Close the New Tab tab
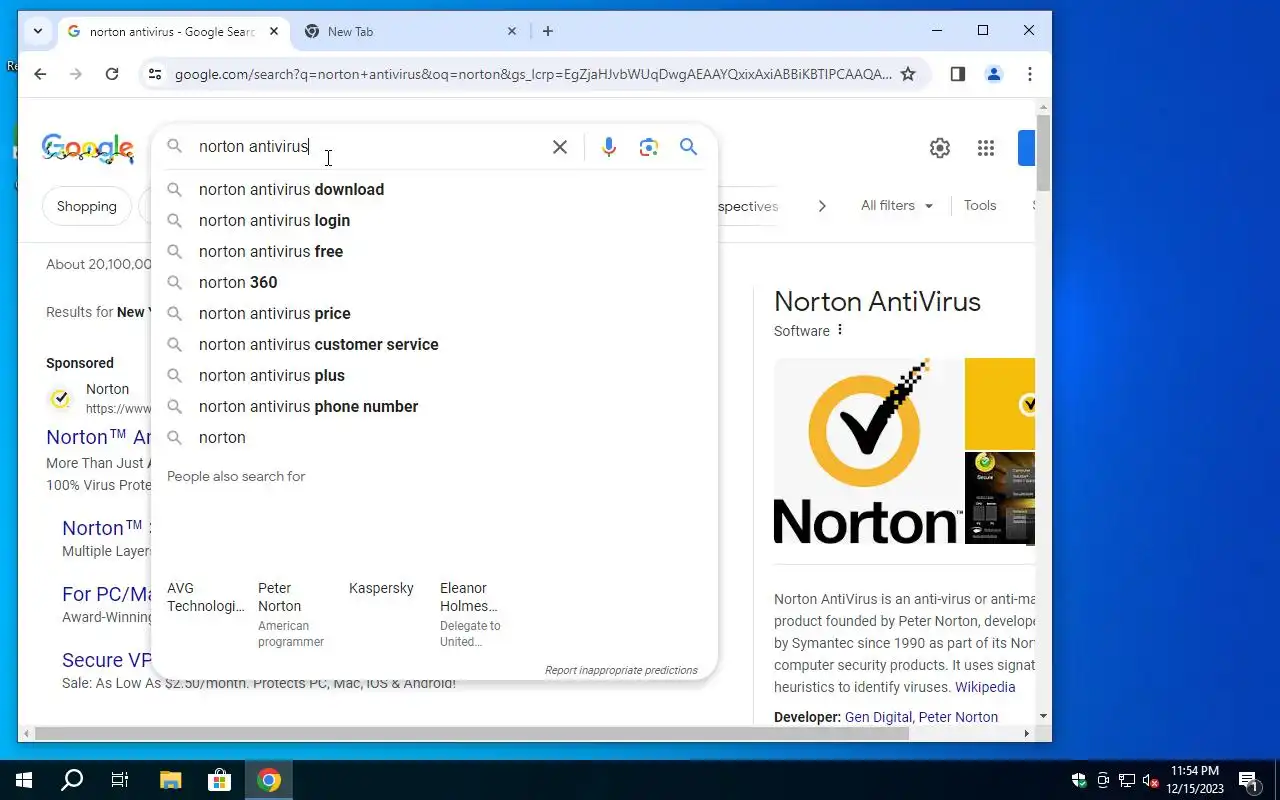This screenshot has height=800, width=1280. point(512,31)
